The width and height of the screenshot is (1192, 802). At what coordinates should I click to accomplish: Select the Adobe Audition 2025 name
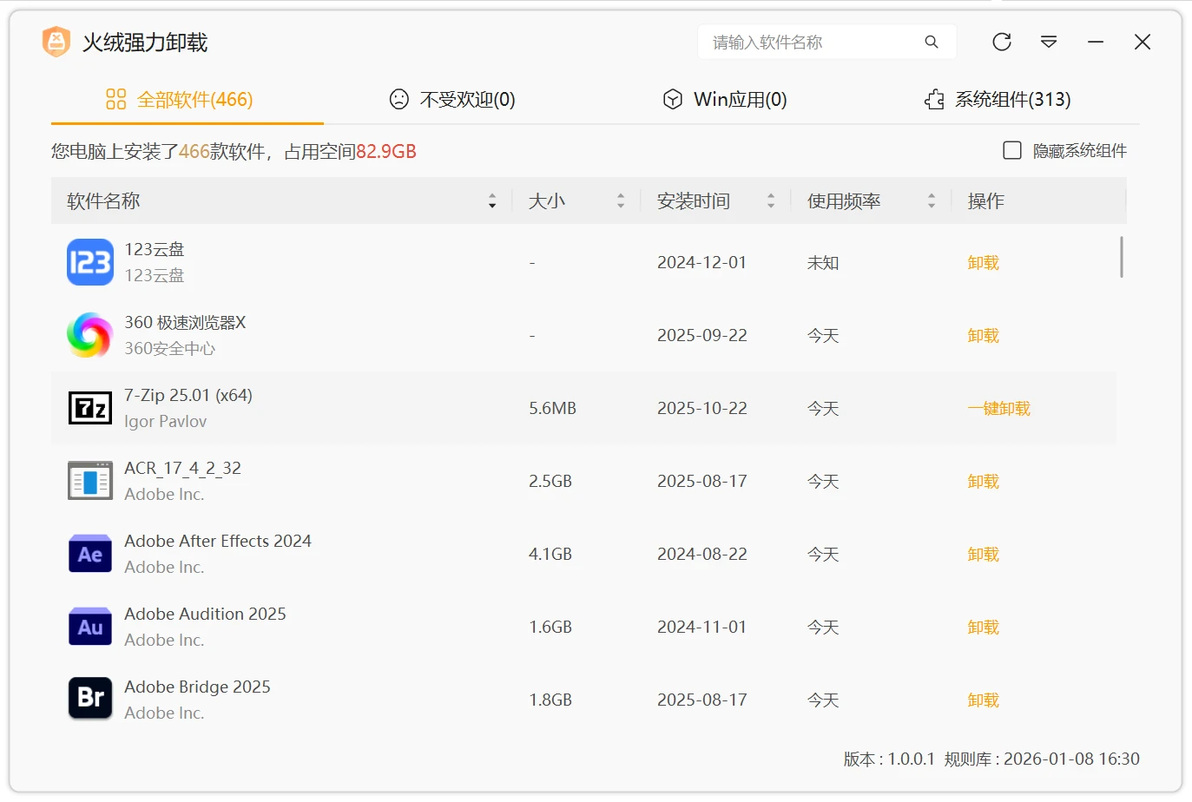pos(205,614)
